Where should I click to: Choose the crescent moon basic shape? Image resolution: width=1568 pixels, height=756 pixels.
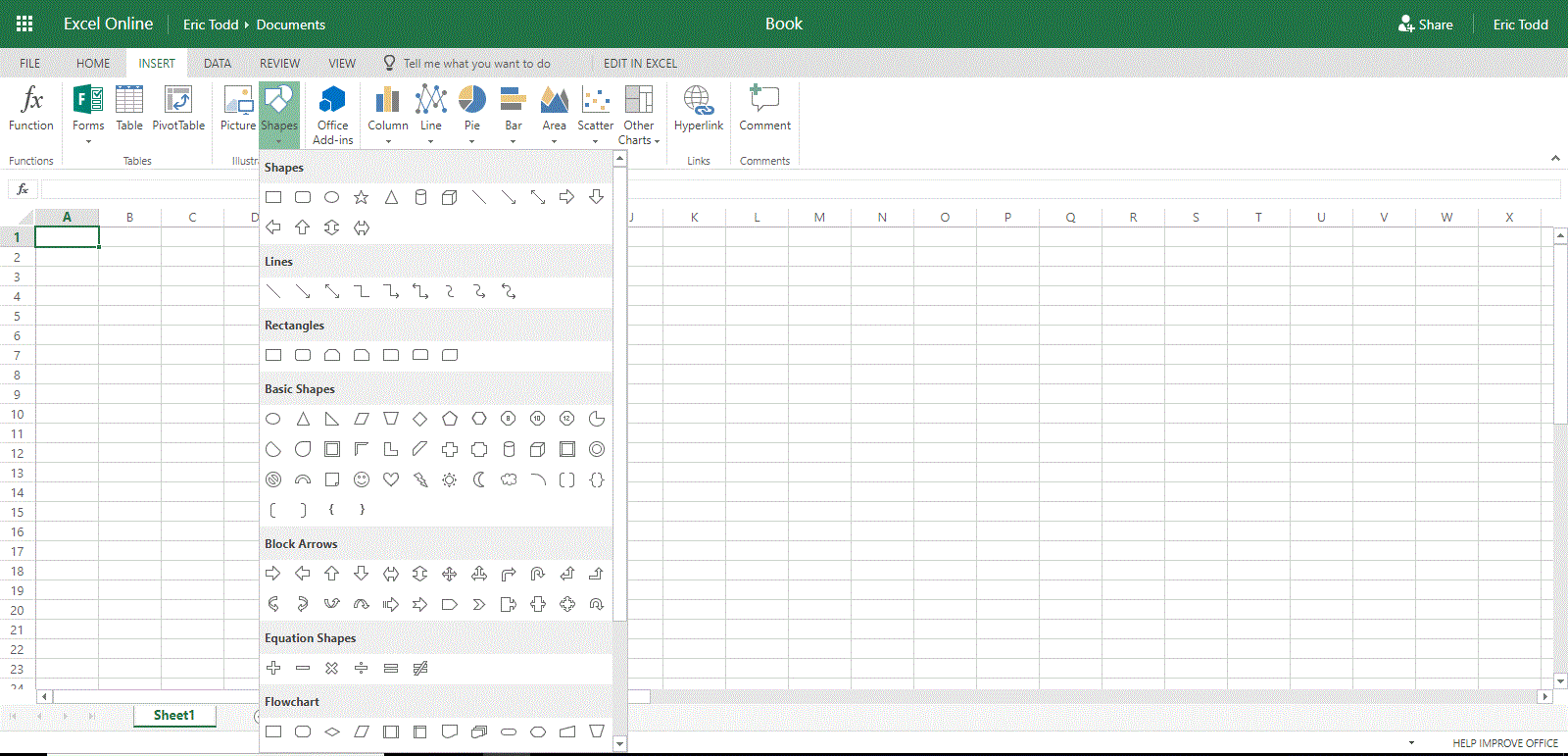click(479, 479)
